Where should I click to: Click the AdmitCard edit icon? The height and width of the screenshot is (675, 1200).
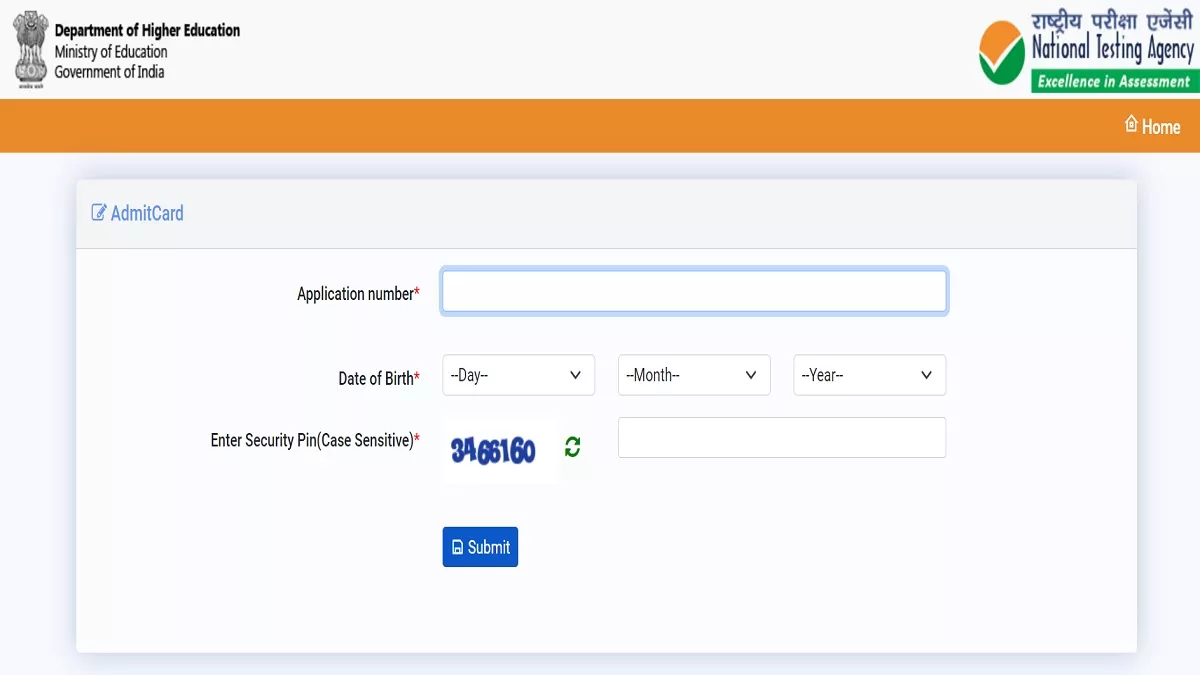point(99,212)
